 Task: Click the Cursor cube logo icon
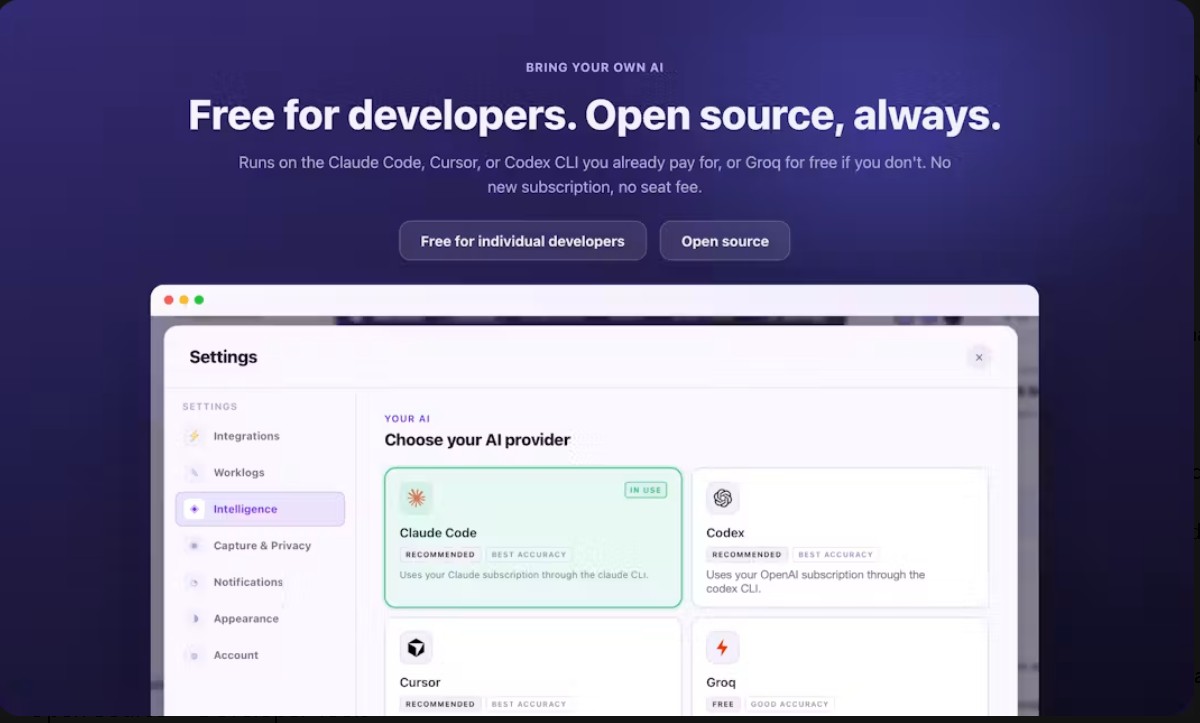coord(416,648)
